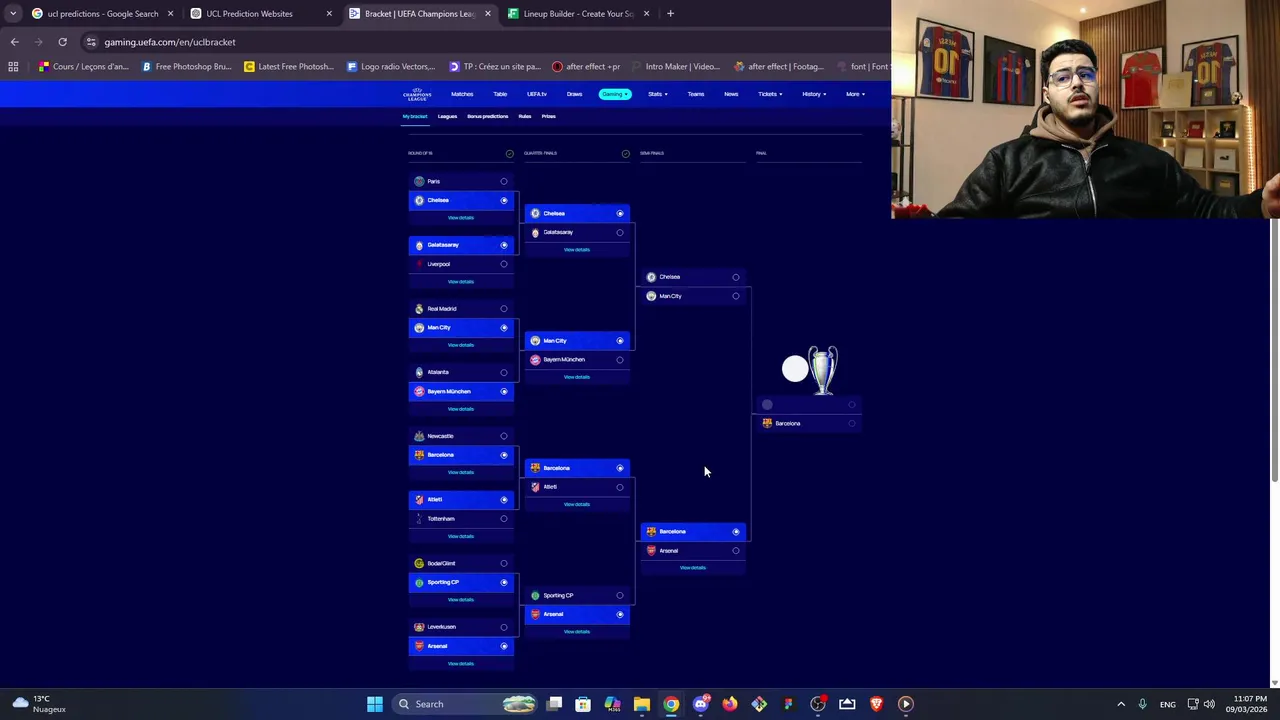Viewport: 1280px width, 720px height.
Task: Pick Arsenal in the semi-finals
Action: 693,551
